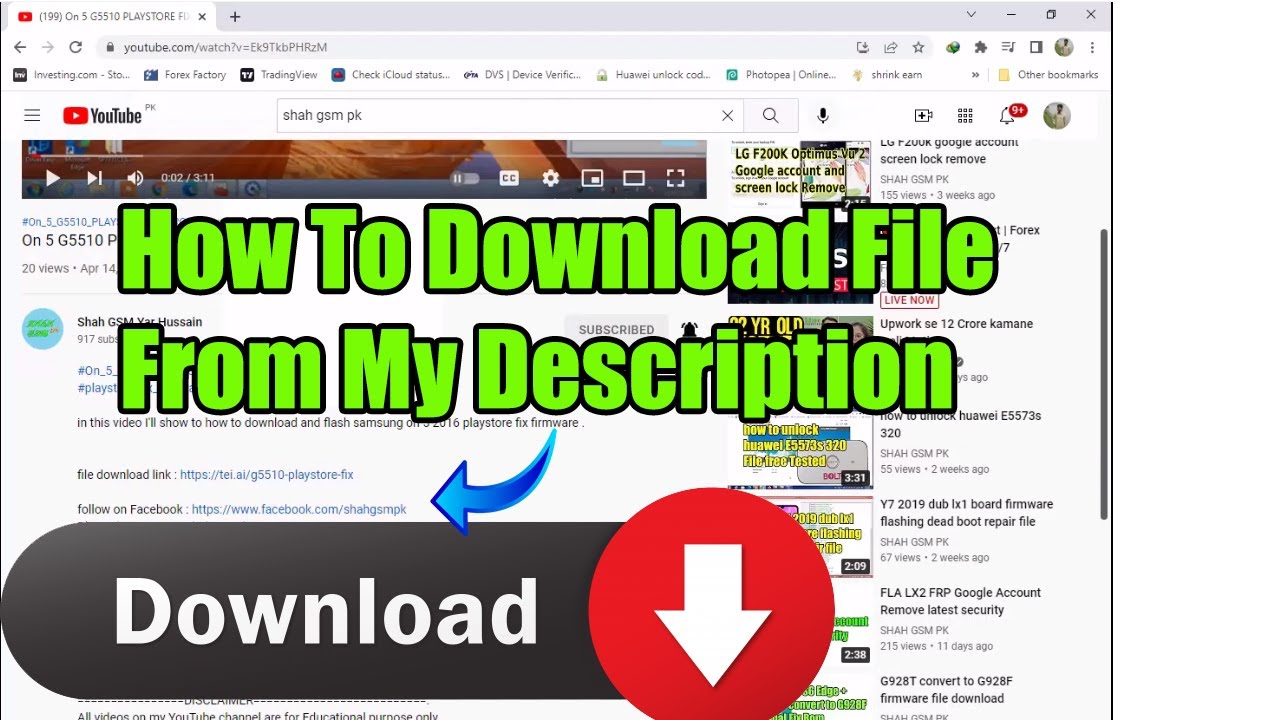Open the Forex Factory bookmark
Viewport: 1280px width, 720px height.
[185, 75]
